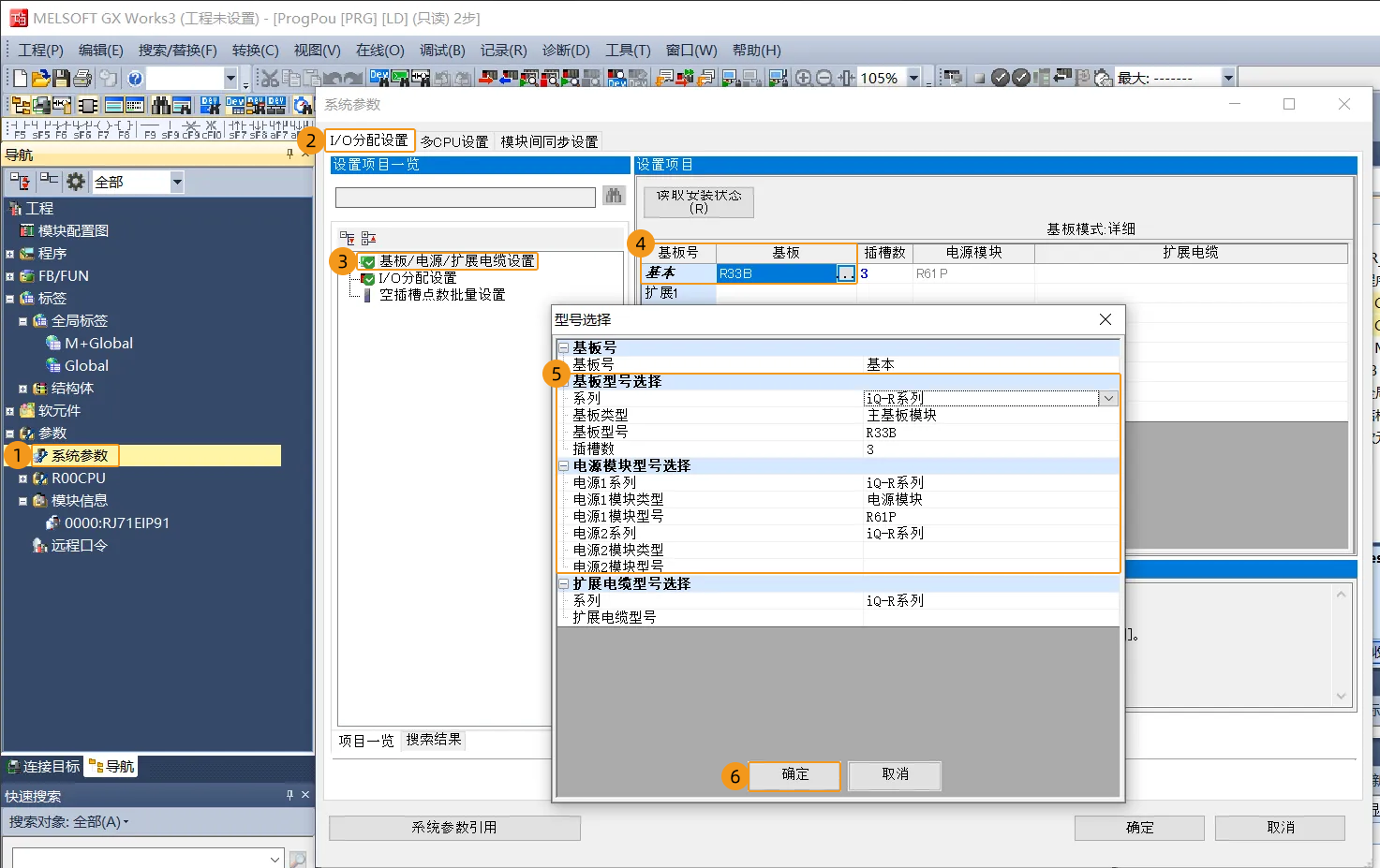Select 空插槽点数批量设置 tree item
This screenshot has height=868, width=1380.
[441, 295]
